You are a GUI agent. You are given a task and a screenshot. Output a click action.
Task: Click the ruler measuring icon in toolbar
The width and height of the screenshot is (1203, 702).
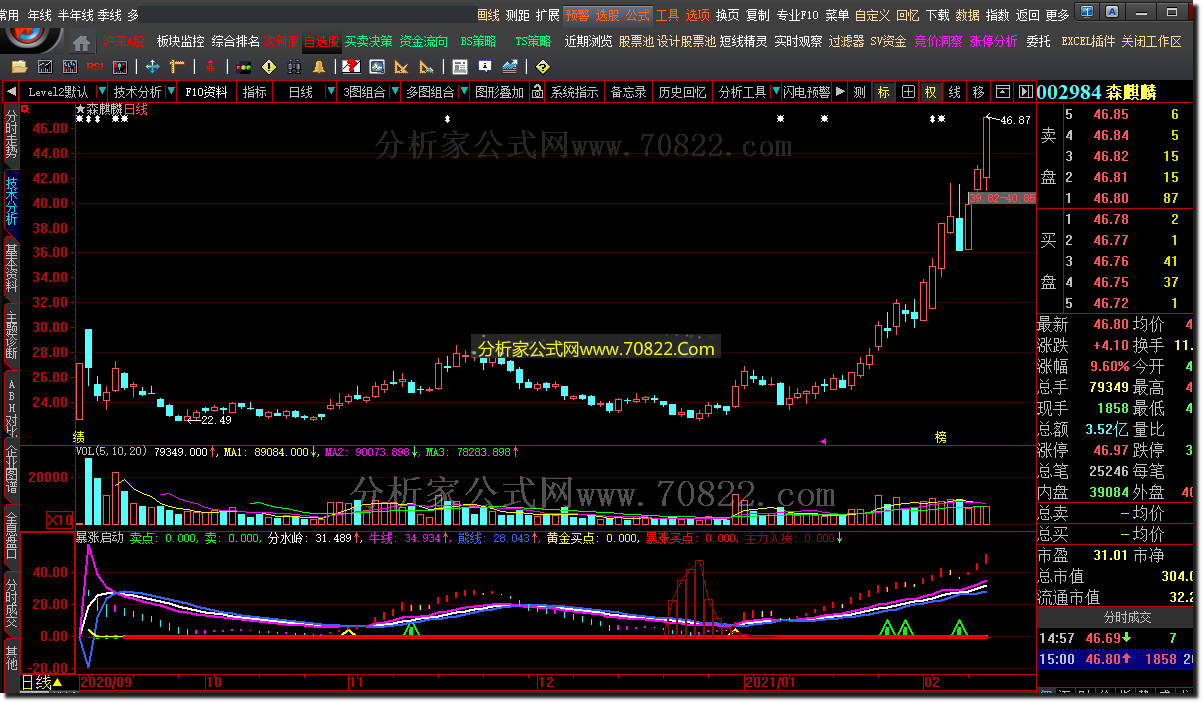(x=178, y=67)
